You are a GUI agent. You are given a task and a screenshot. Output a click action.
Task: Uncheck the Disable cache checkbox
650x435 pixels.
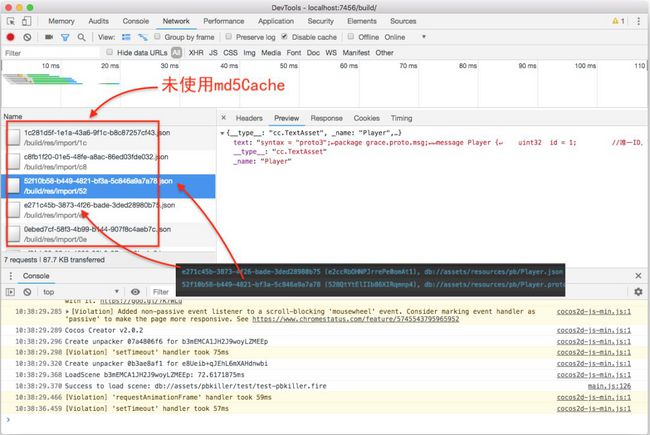(x=284, y=36)
